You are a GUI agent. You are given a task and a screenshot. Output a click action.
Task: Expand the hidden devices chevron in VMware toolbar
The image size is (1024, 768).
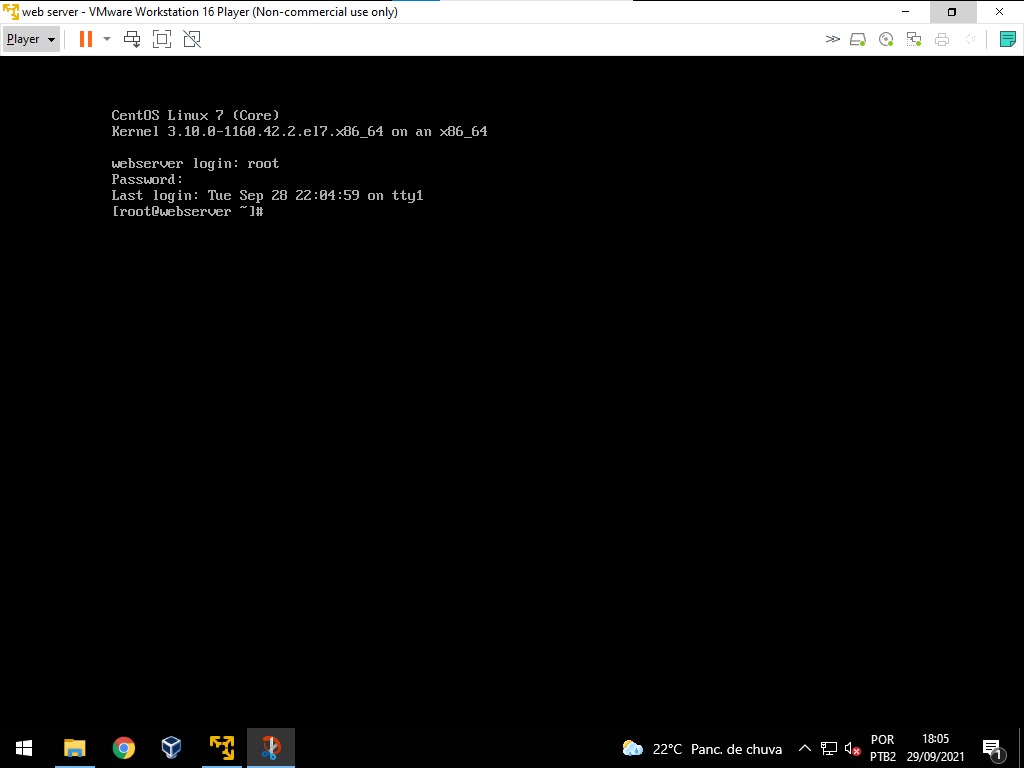(832, 39)
